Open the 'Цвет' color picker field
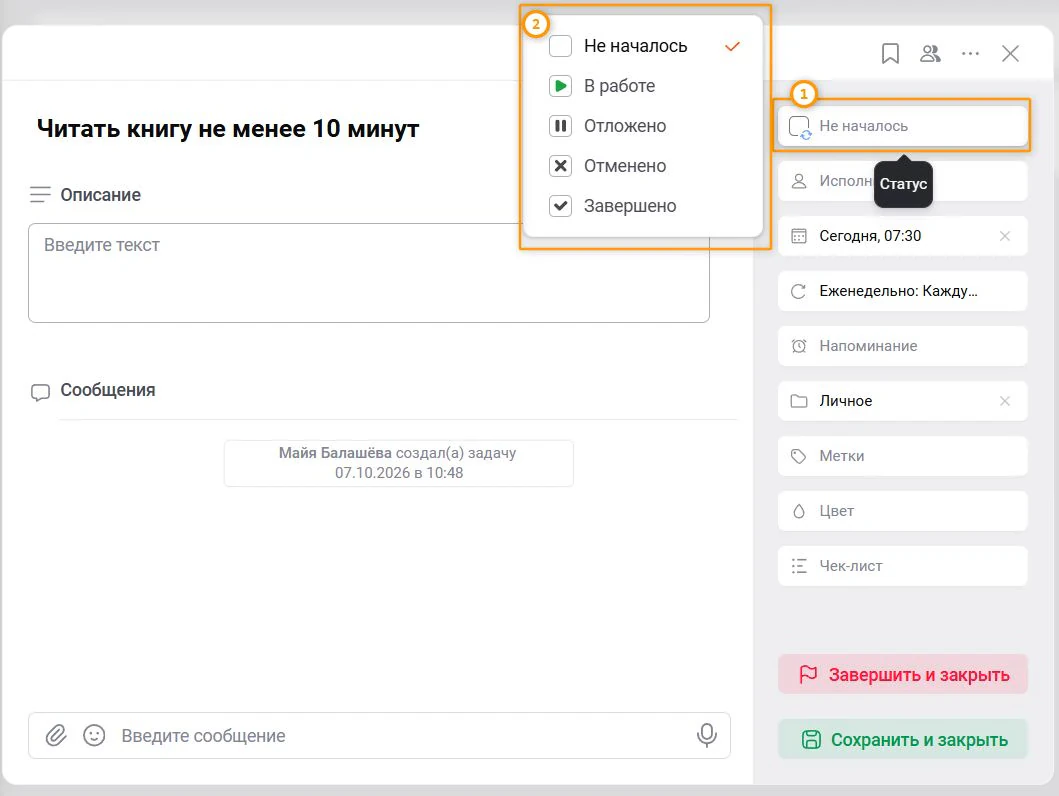 click(x=902, y=511)
